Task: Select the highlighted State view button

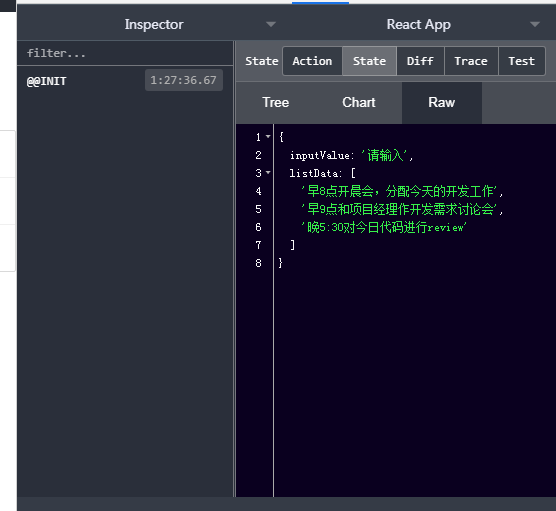Action: [369, 61]
